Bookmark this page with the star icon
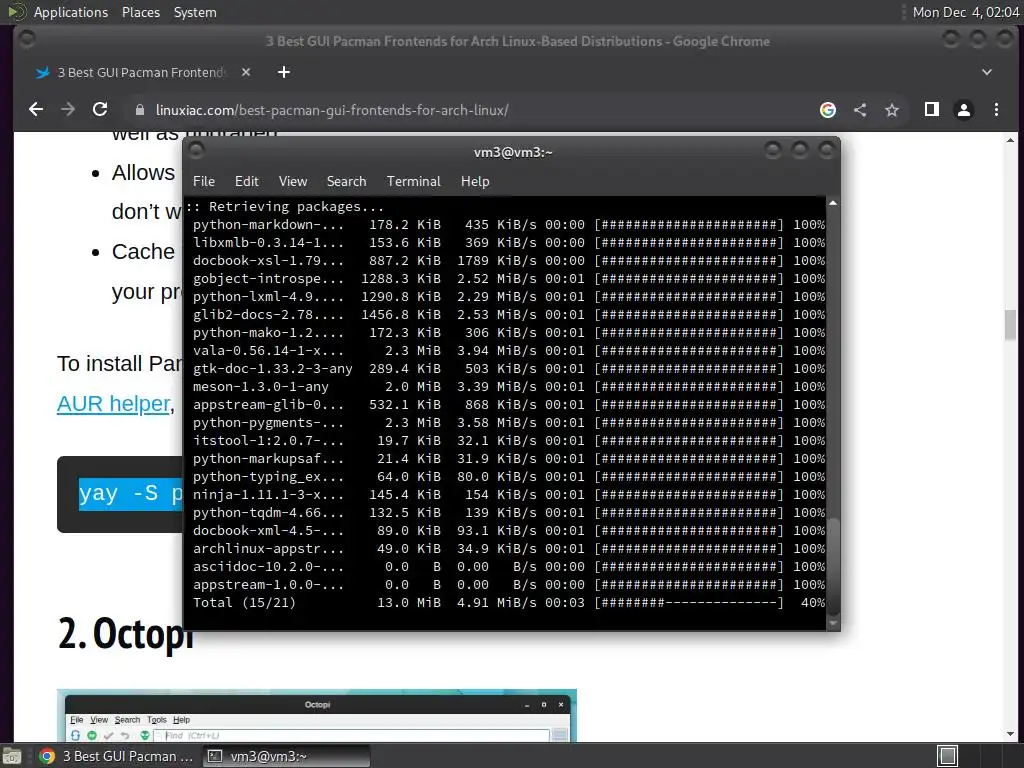The height and width of the screenshot is (768, 1024). (x=892, y=110)
